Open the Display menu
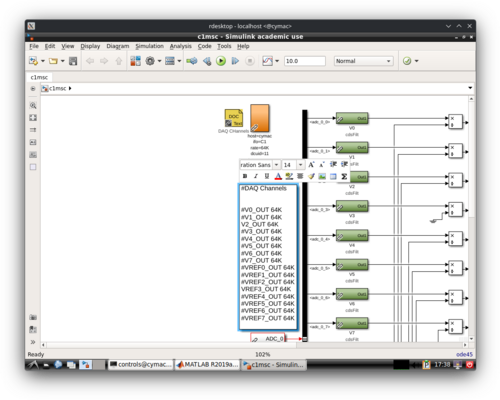This screenshot has width=500, height=400. (x=90, y=46)
